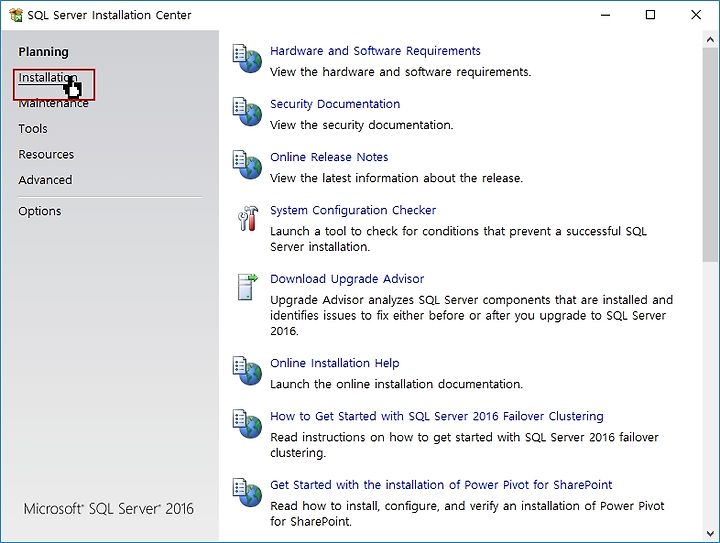
Task: Click 'Launch the online installation documentation.' text
Action: coord(396,384)
